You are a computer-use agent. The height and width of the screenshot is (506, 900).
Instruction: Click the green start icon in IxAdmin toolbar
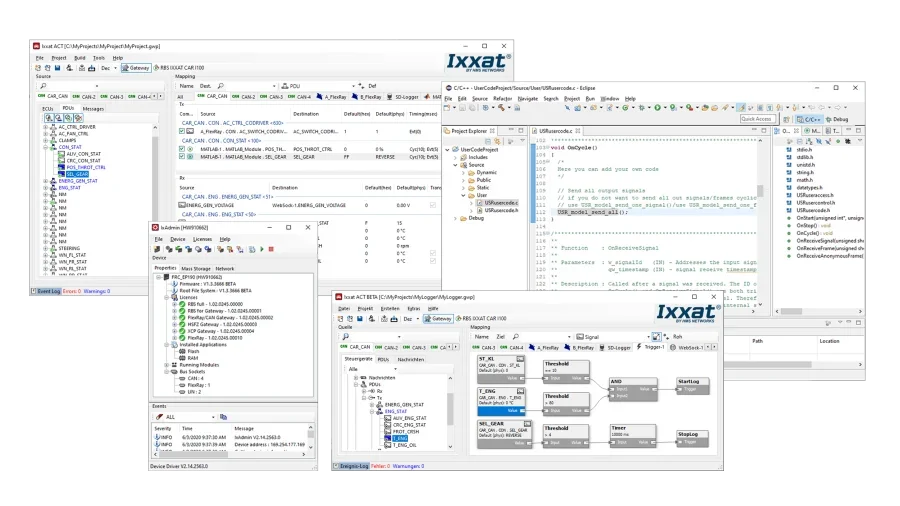pos(262,250)
